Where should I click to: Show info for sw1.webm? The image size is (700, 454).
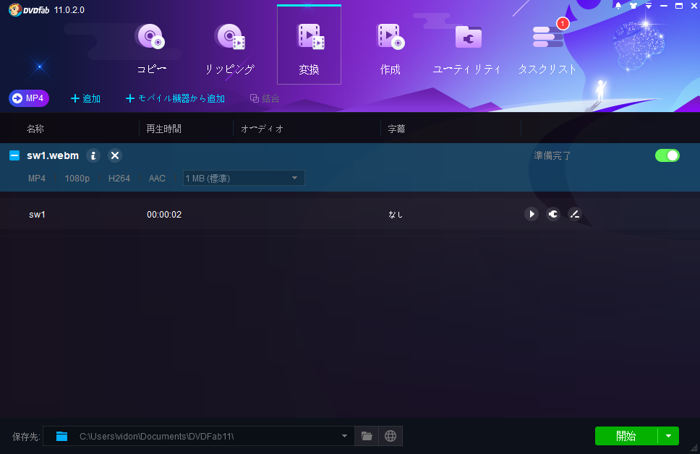[93, 155]
